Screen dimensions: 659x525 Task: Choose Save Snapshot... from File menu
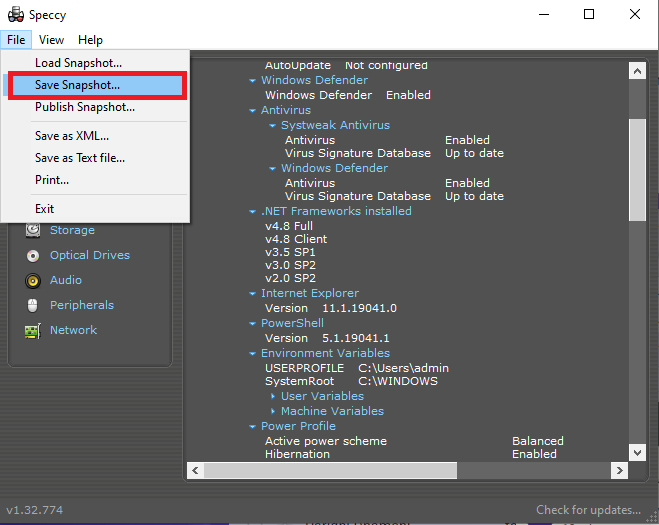point(95,85)
